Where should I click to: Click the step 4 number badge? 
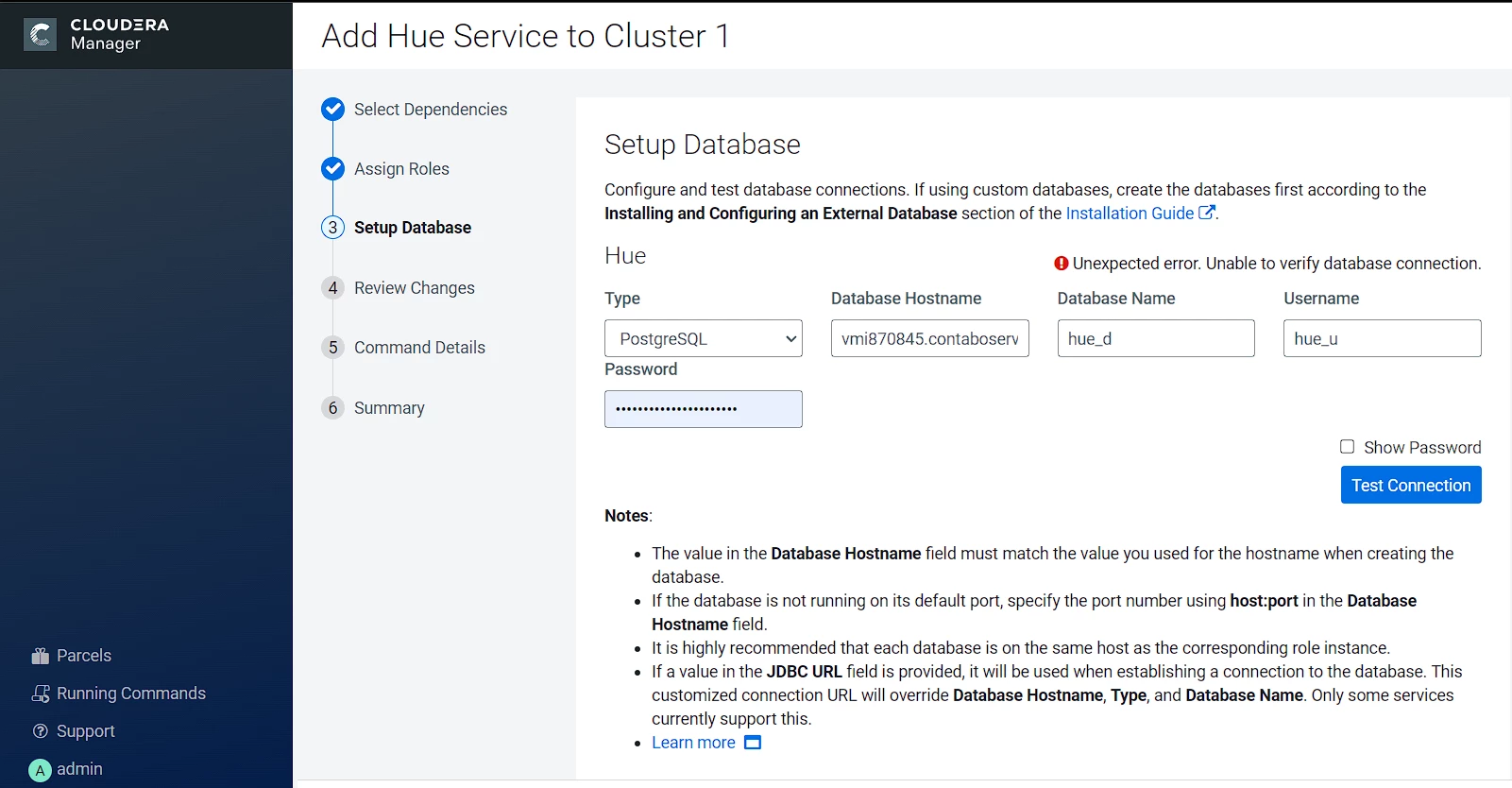tap(332, 288)
